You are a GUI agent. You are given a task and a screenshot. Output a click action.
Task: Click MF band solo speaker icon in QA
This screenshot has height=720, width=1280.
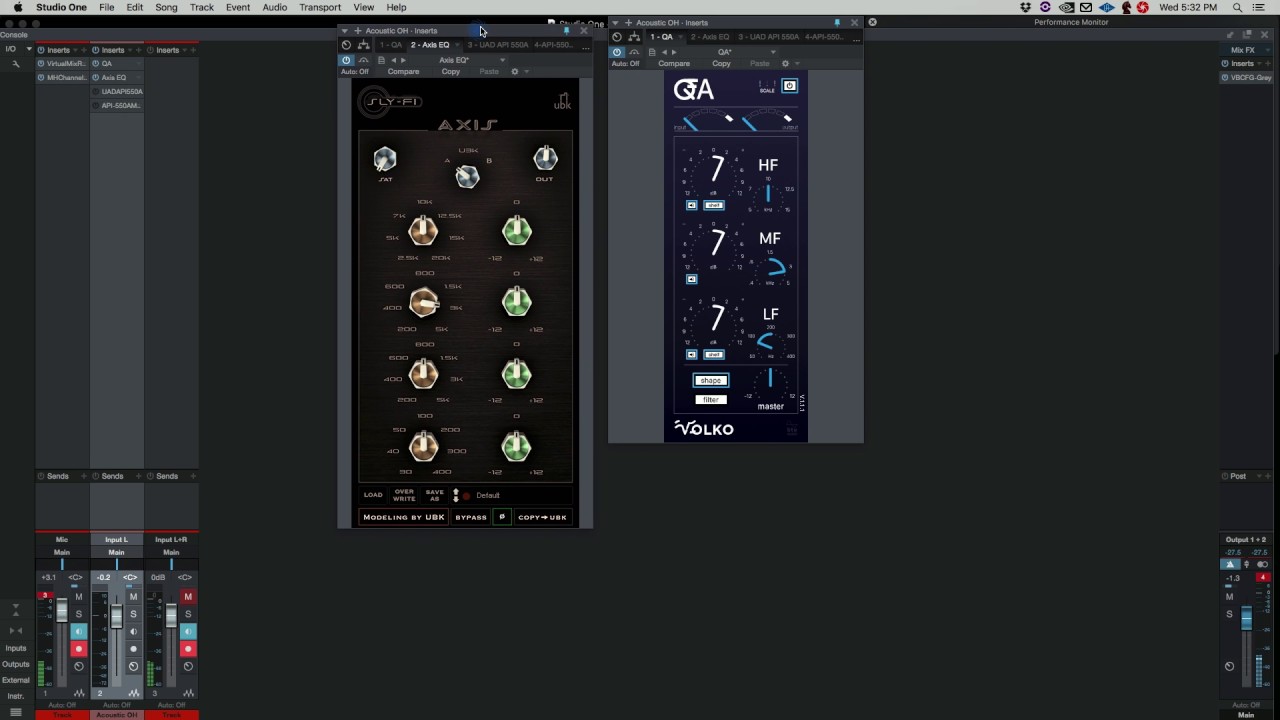[691, 279]
